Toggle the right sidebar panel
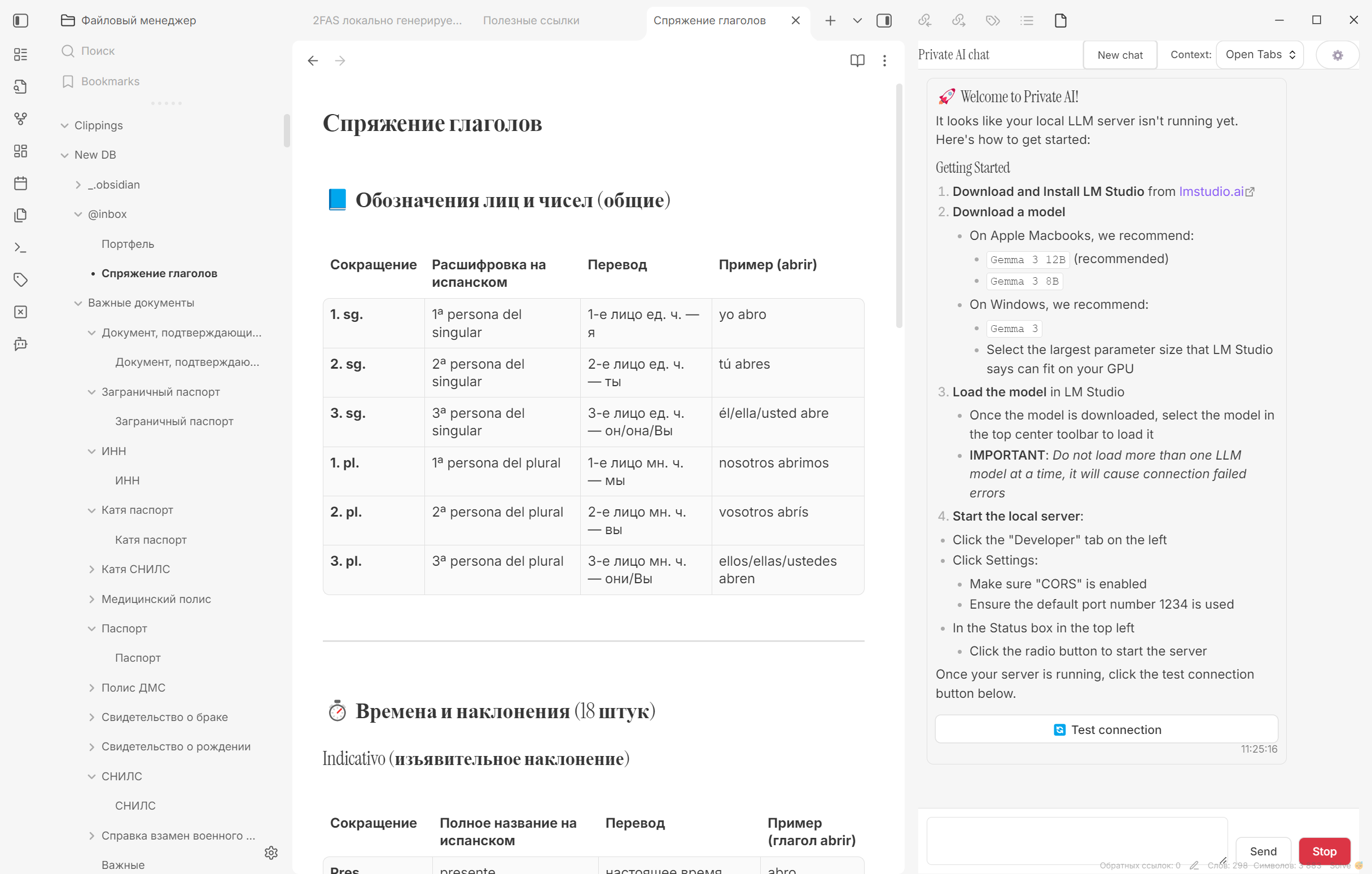 [x=884, y=20]
